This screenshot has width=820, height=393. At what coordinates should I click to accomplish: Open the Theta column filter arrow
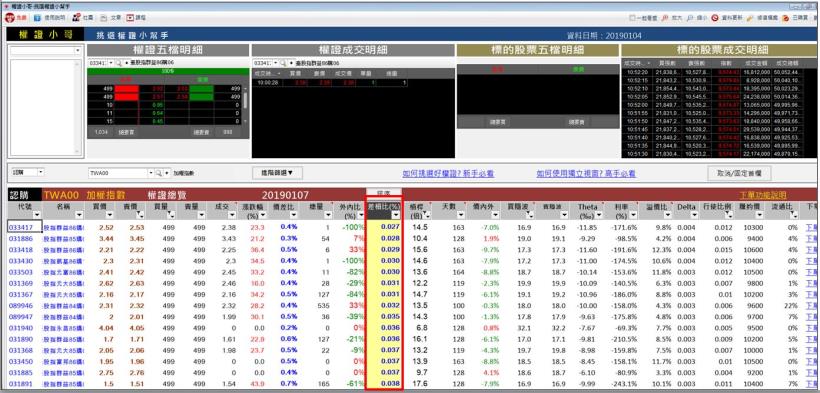[x=598, y=215]
